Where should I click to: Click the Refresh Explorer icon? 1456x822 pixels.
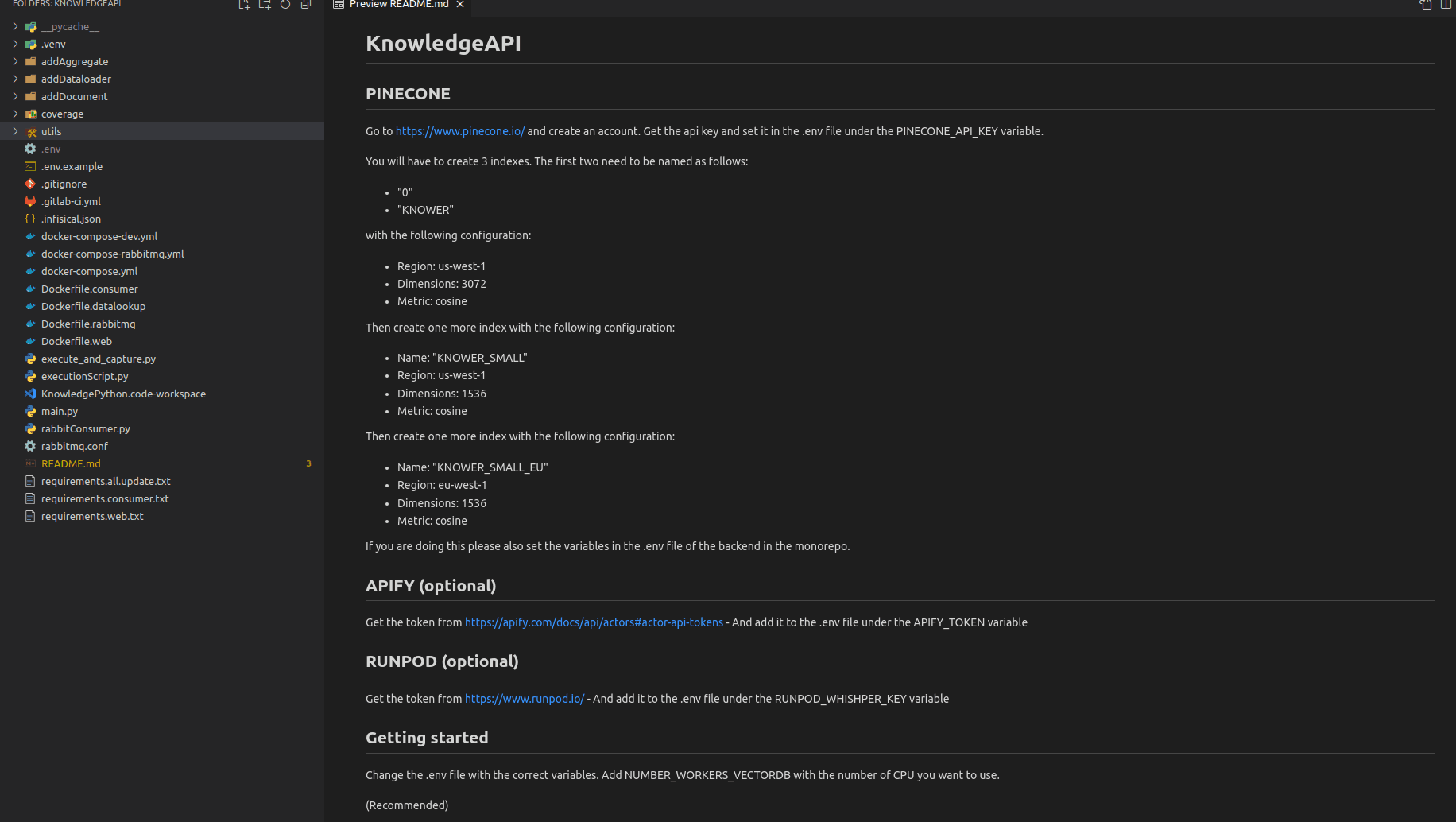tap(285, 5)
